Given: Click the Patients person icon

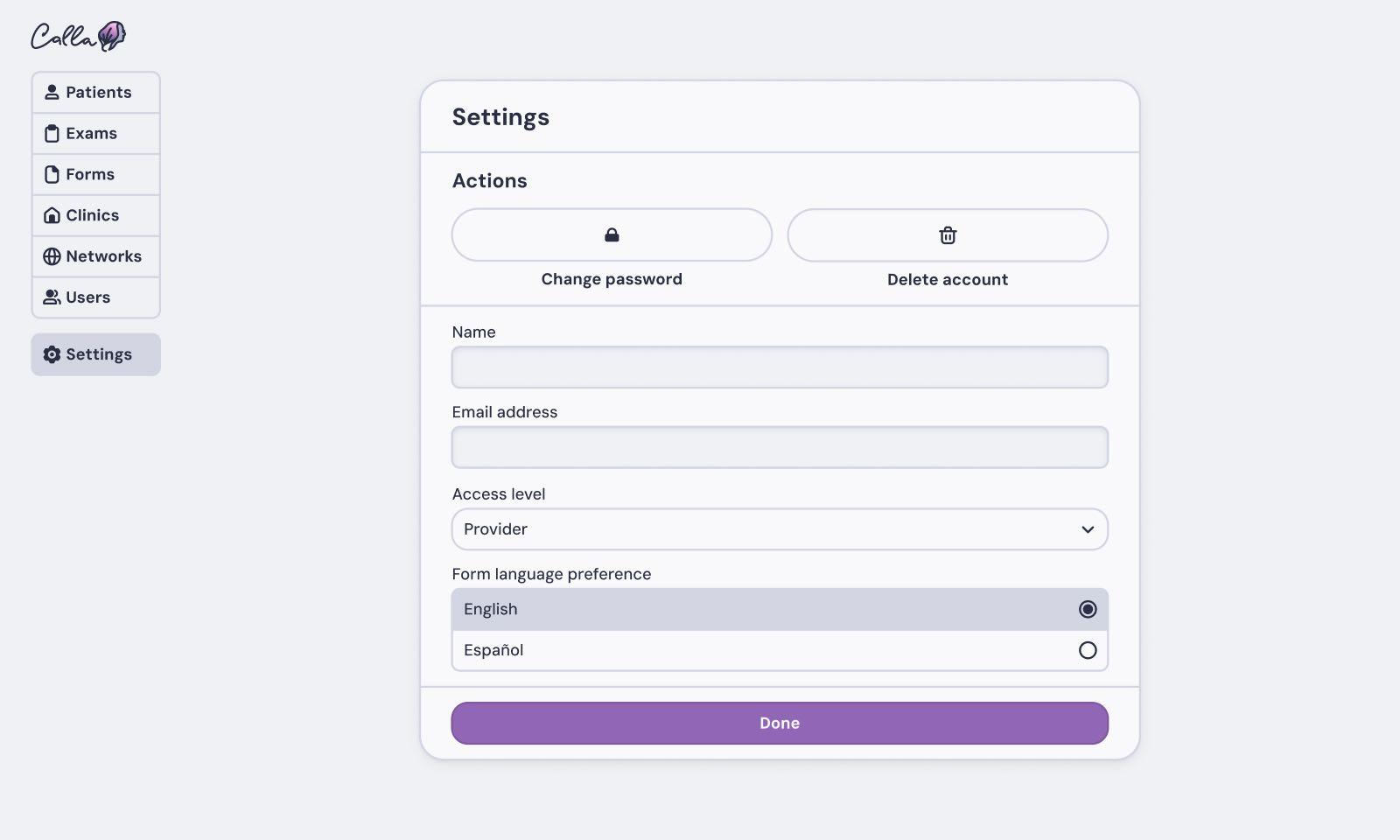Looking at the screenshot, I should [x=52, y=92].
